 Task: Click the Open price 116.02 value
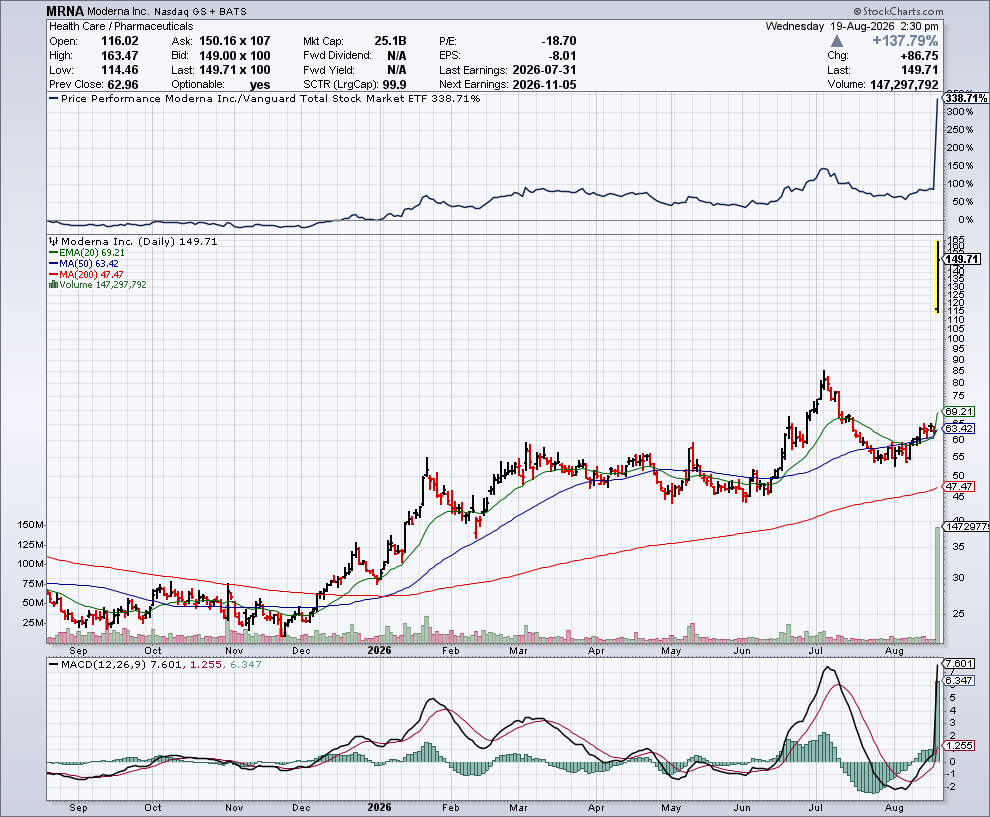click(119, 41)
